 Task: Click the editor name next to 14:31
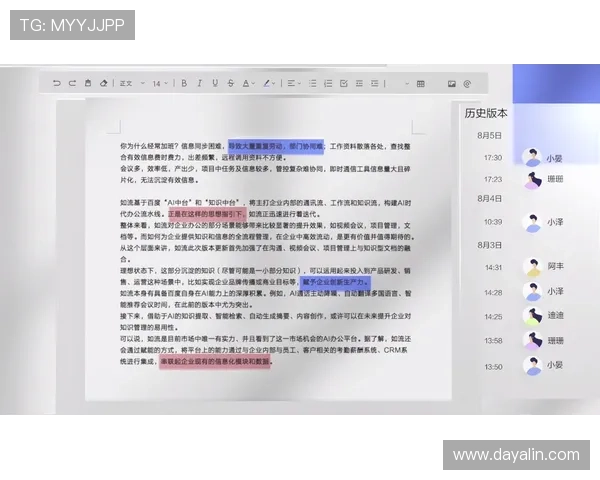555,266
